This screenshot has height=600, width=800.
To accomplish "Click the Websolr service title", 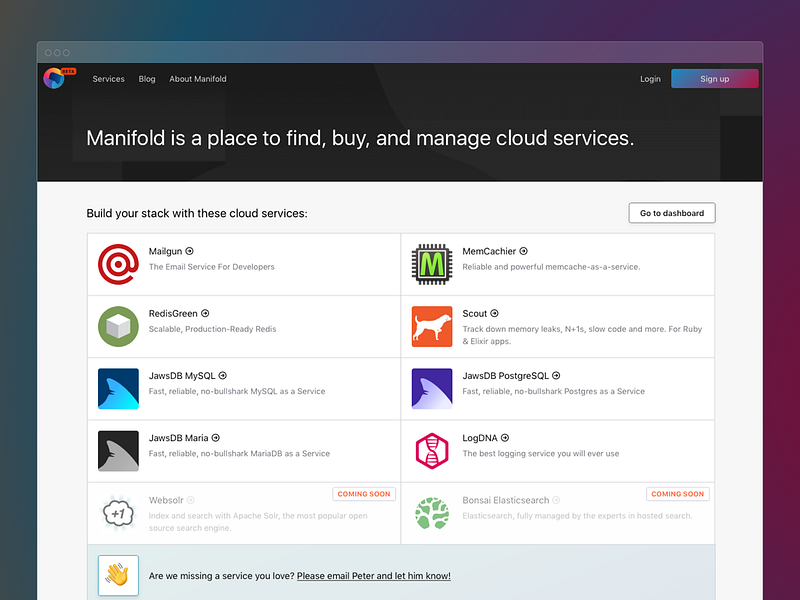I will [x=166, y=500].
